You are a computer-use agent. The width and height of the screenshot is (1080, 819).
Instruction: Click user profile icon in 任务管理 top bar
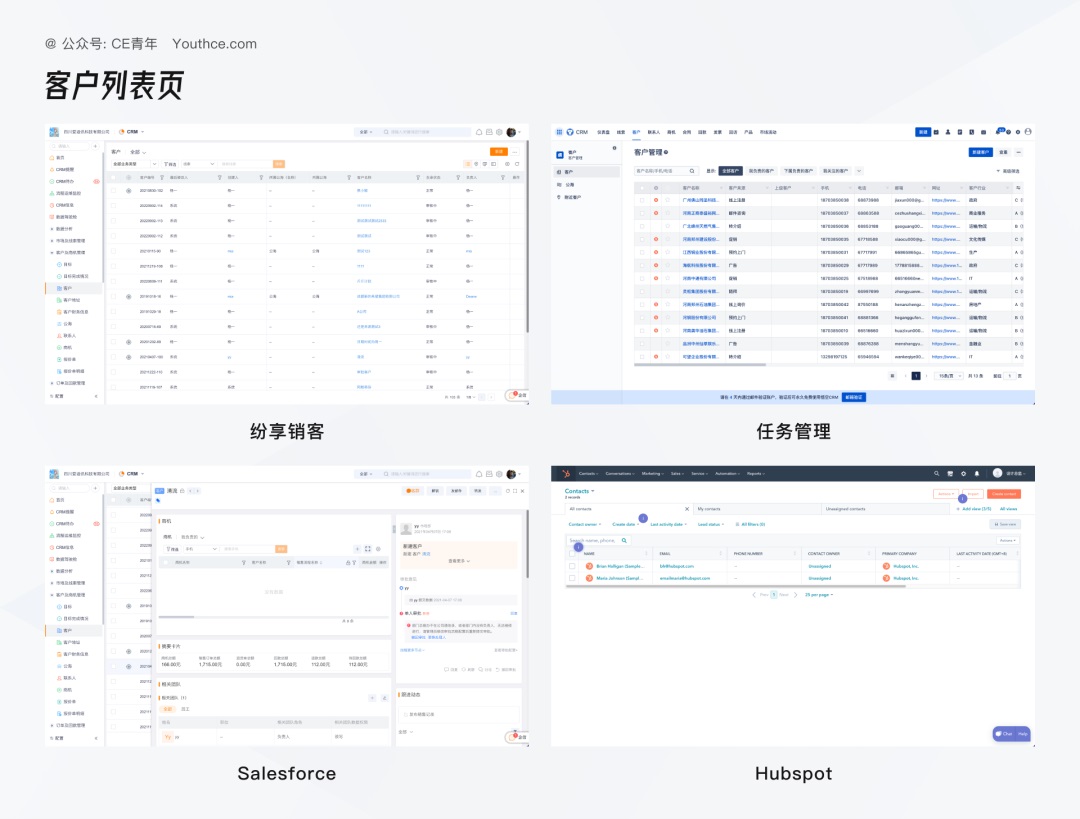1028,132
